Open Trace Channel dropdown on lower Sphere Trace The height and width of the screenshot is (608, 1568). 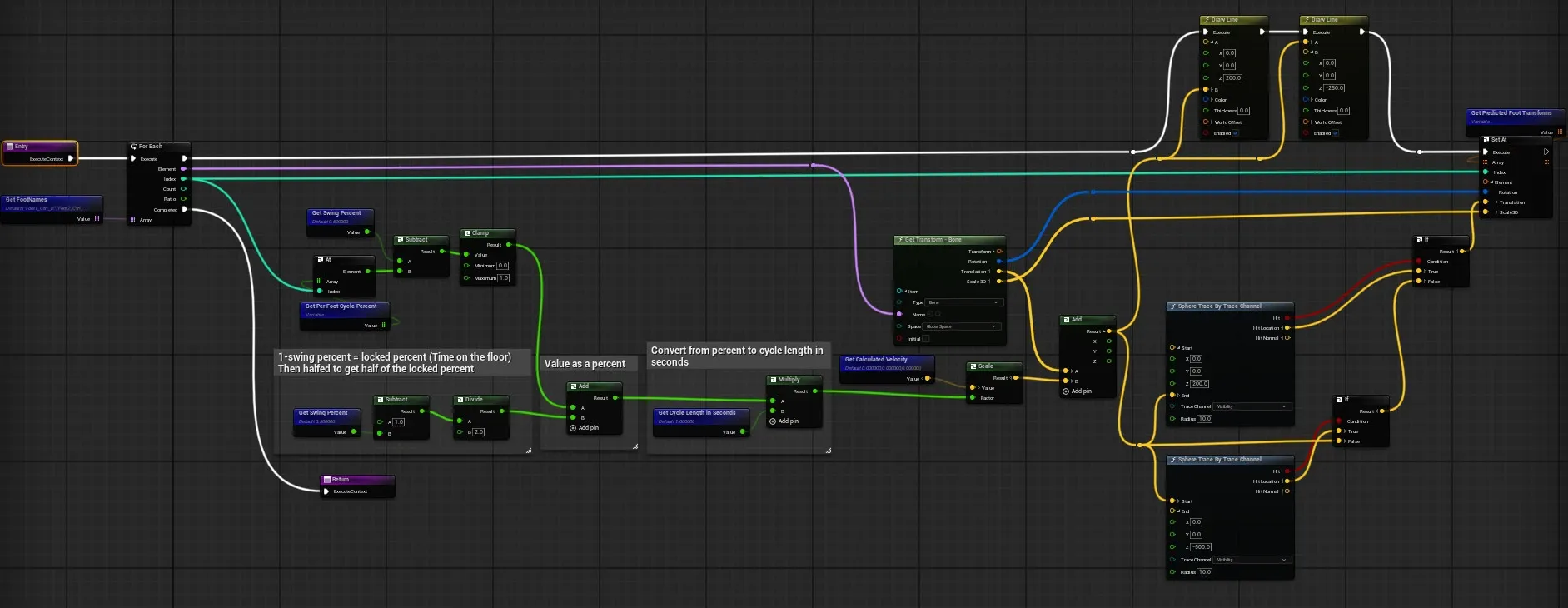1252,560
